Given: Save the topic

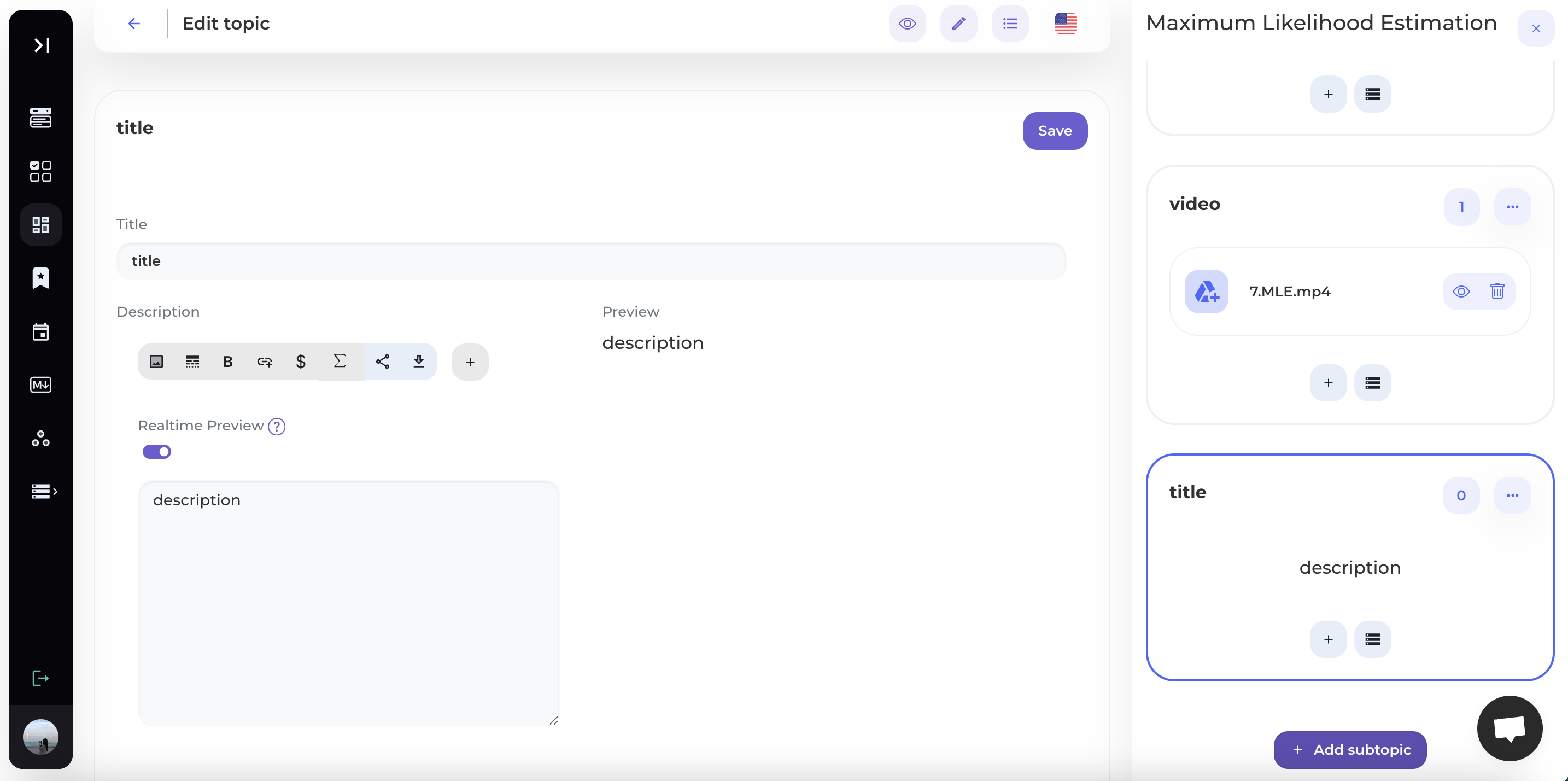Looking at the screenshot, I should tap(1055, 131).
